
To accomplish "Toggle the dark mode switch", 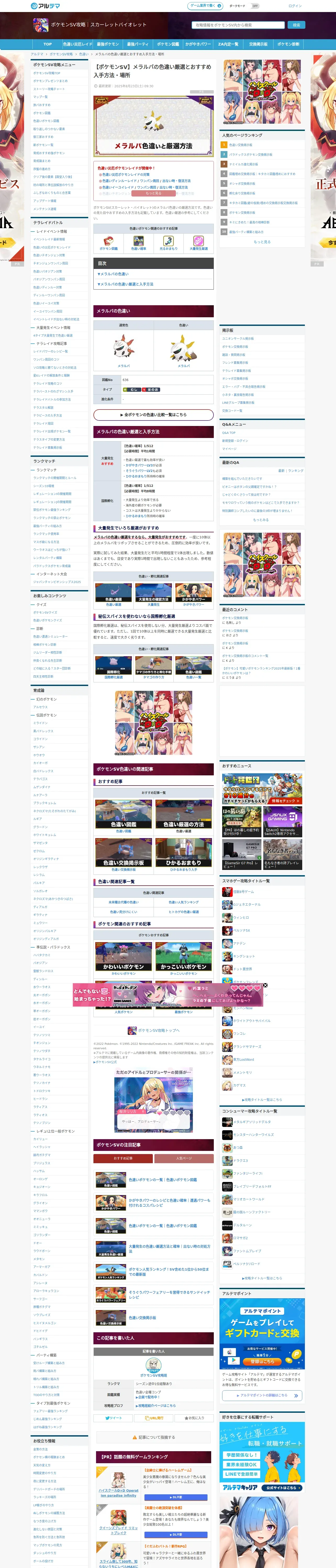I will [254, 6].
